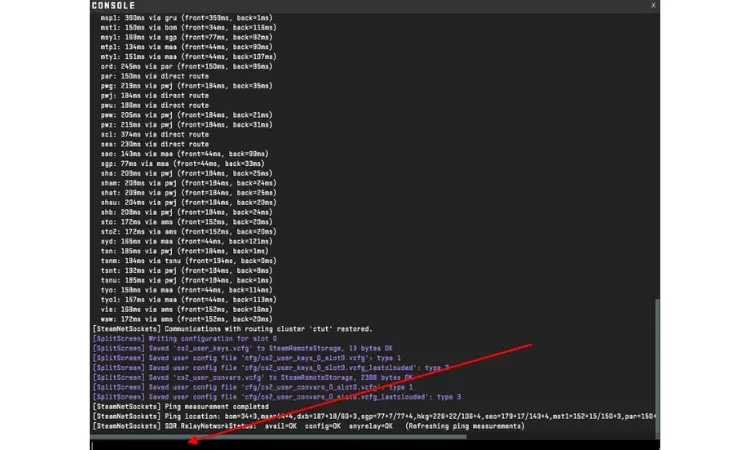The height and width of the screenshot is (450, 750).
Task: Select the routing cluster 'ctut' restored line
Action: pos(232,329)
